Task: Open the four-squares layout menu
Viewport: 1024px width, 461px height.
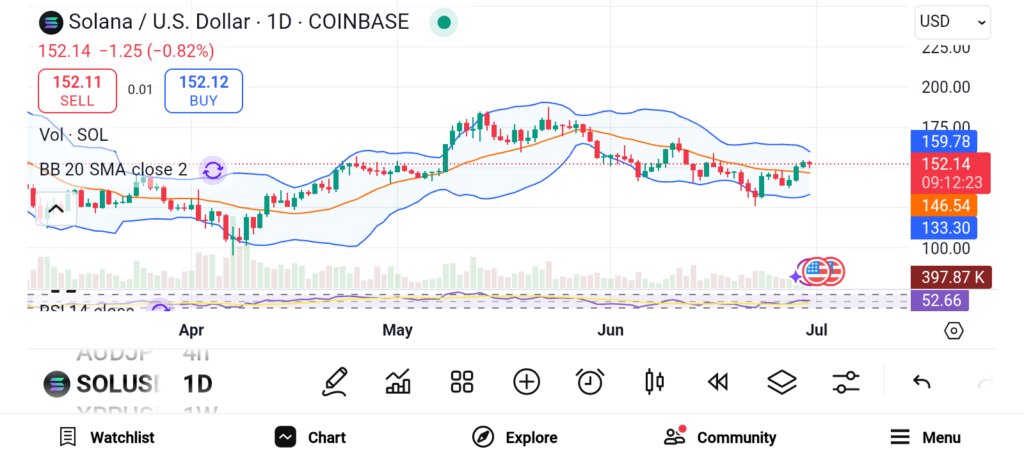Action: tap(462, 382)
